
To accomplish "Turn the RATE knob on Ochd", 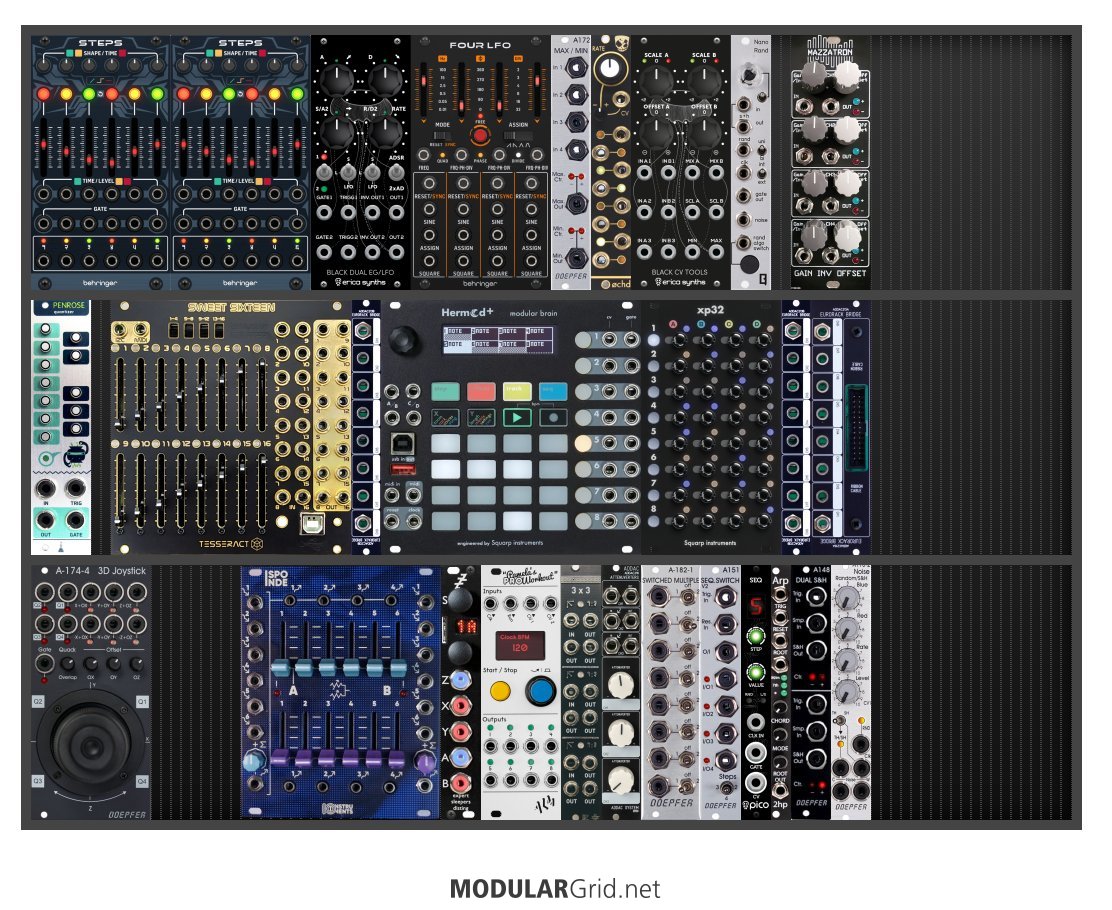I will (x=609, y=69).
